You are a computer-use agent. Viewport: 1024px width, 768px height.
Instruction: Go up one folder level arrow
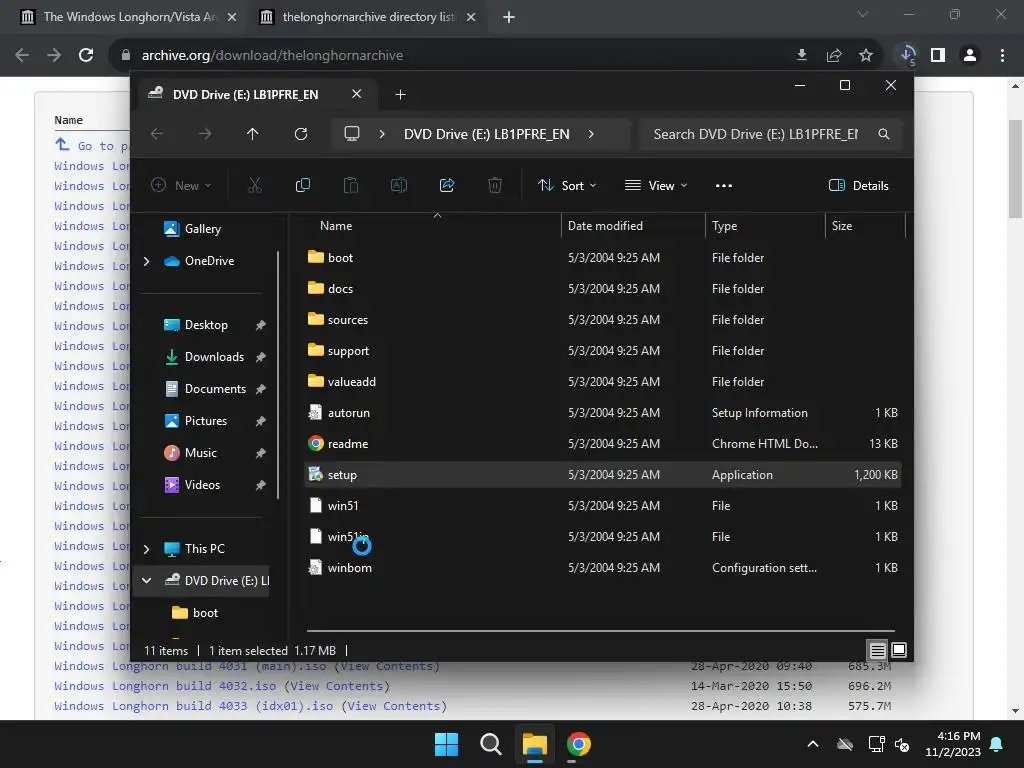[x=253, y=134]
